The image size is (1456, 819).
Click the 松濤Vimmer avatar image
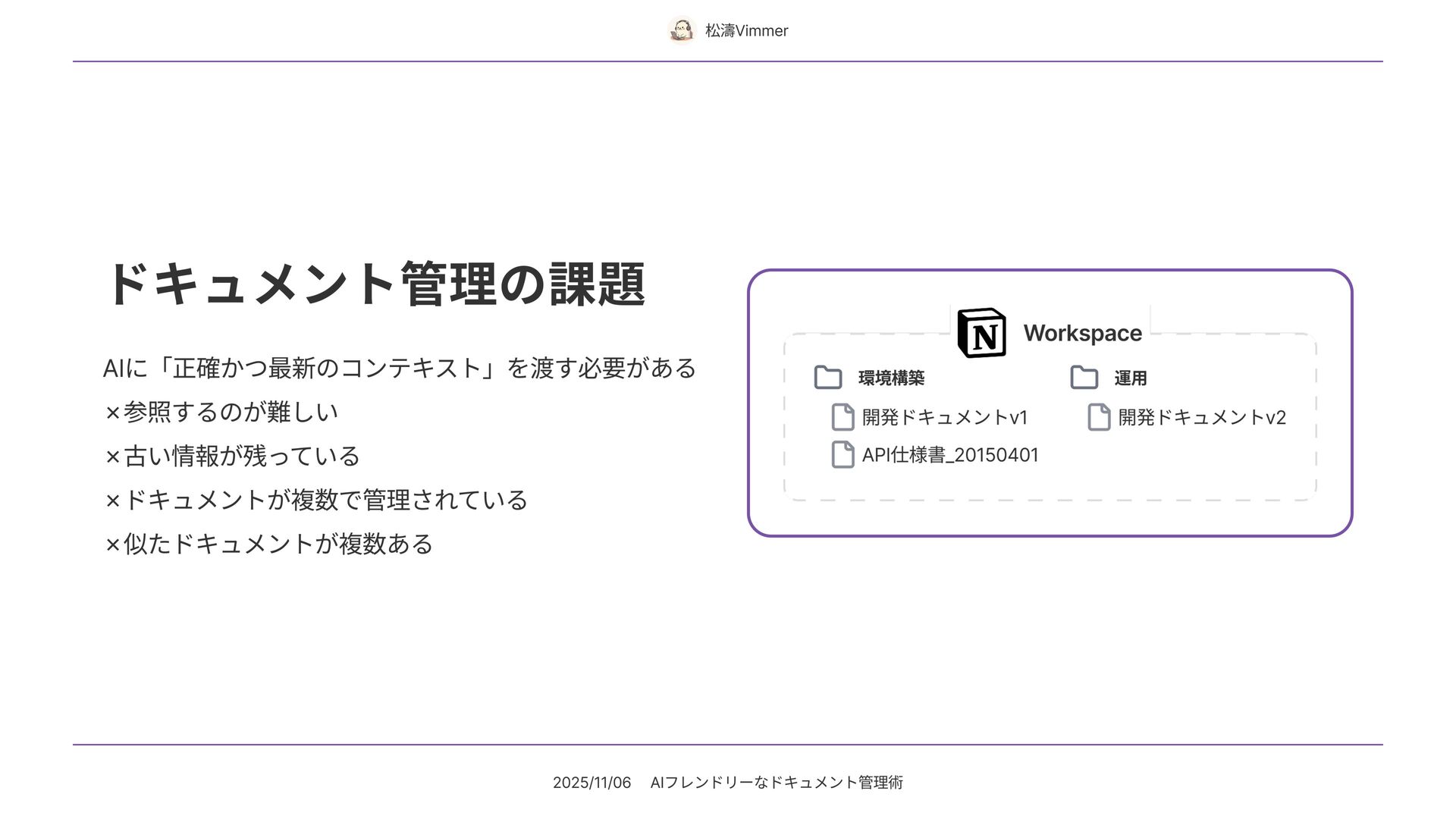coord(682,30)
